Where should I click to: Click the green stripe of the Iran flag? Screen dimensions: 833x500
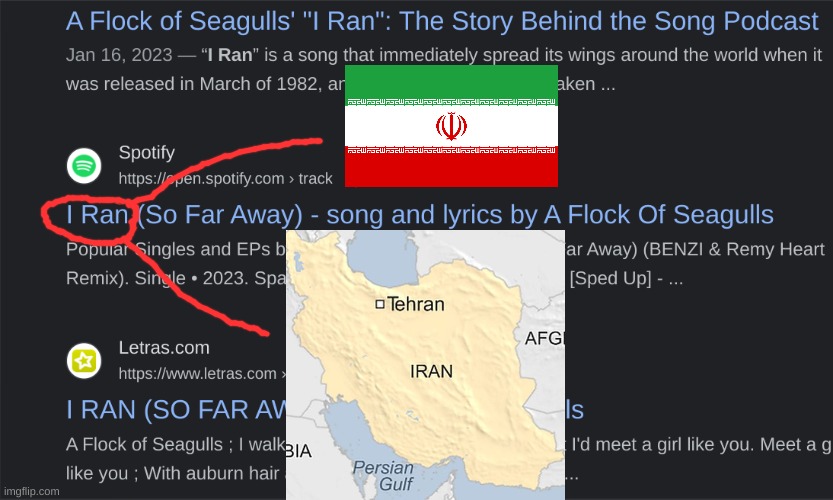coord(451,80)
